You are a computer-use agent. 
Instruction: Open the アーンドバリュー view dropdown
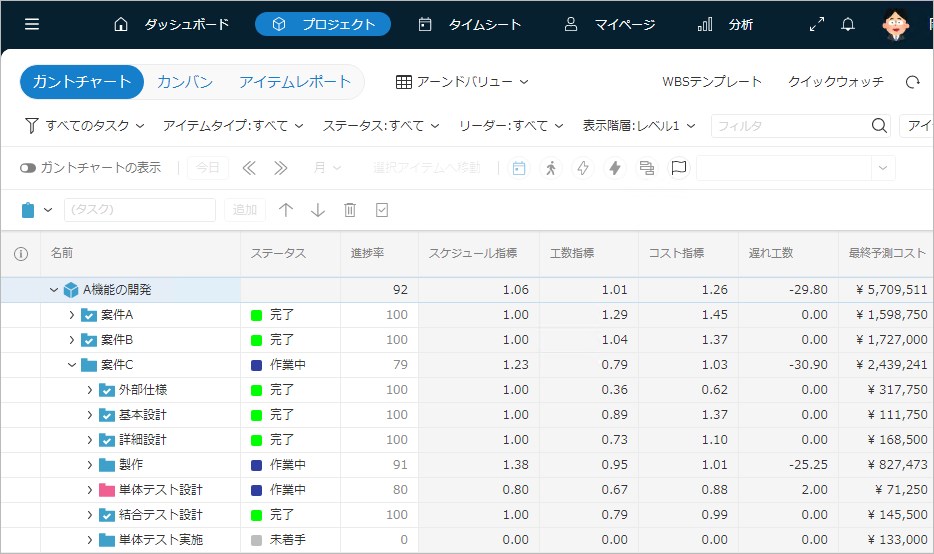point(462,82)
